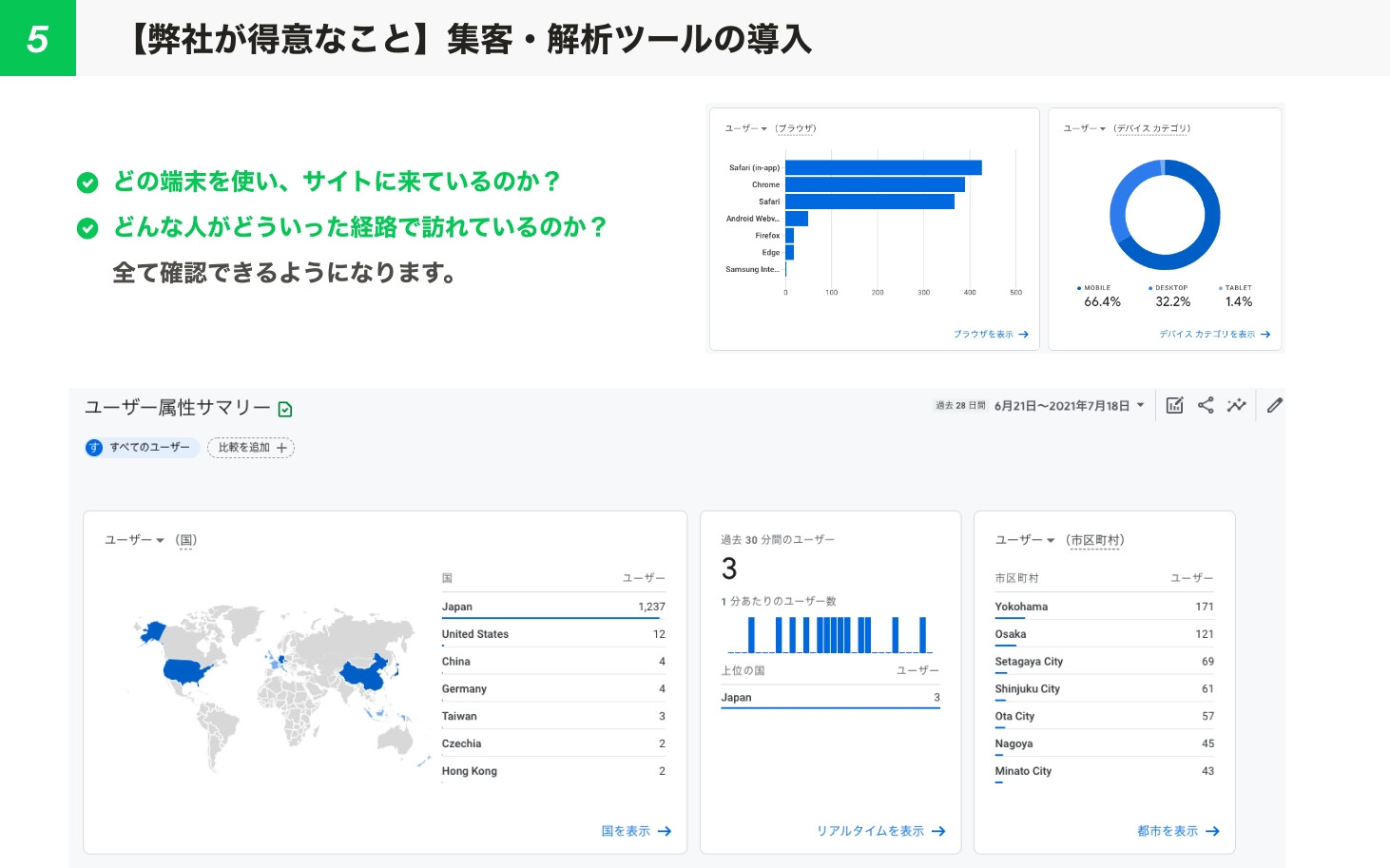Click the 比較を追加 button
The width and height of the screenshot is (1390, 868).
coord(250,447)
